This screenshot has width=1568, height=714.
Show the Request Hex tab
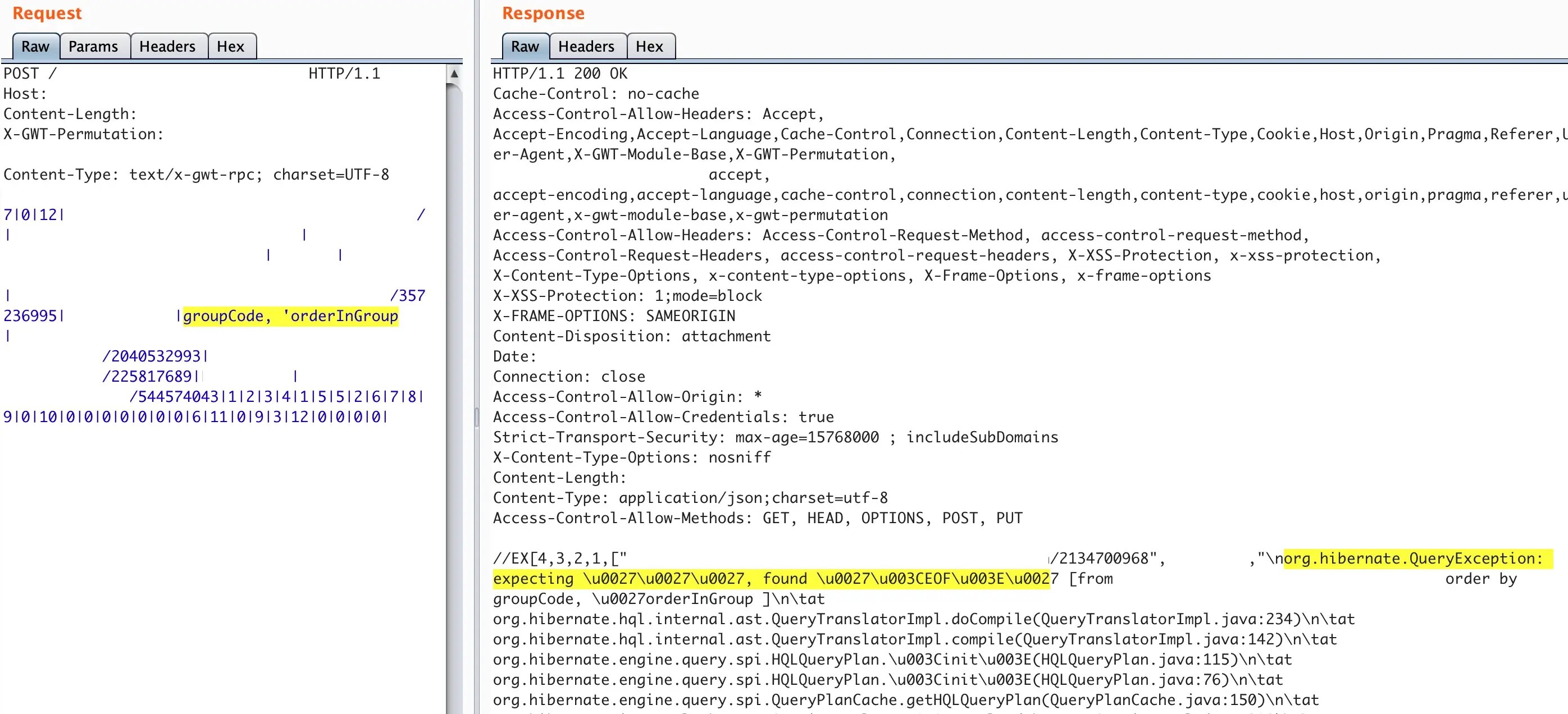click(x=230, y=46)
